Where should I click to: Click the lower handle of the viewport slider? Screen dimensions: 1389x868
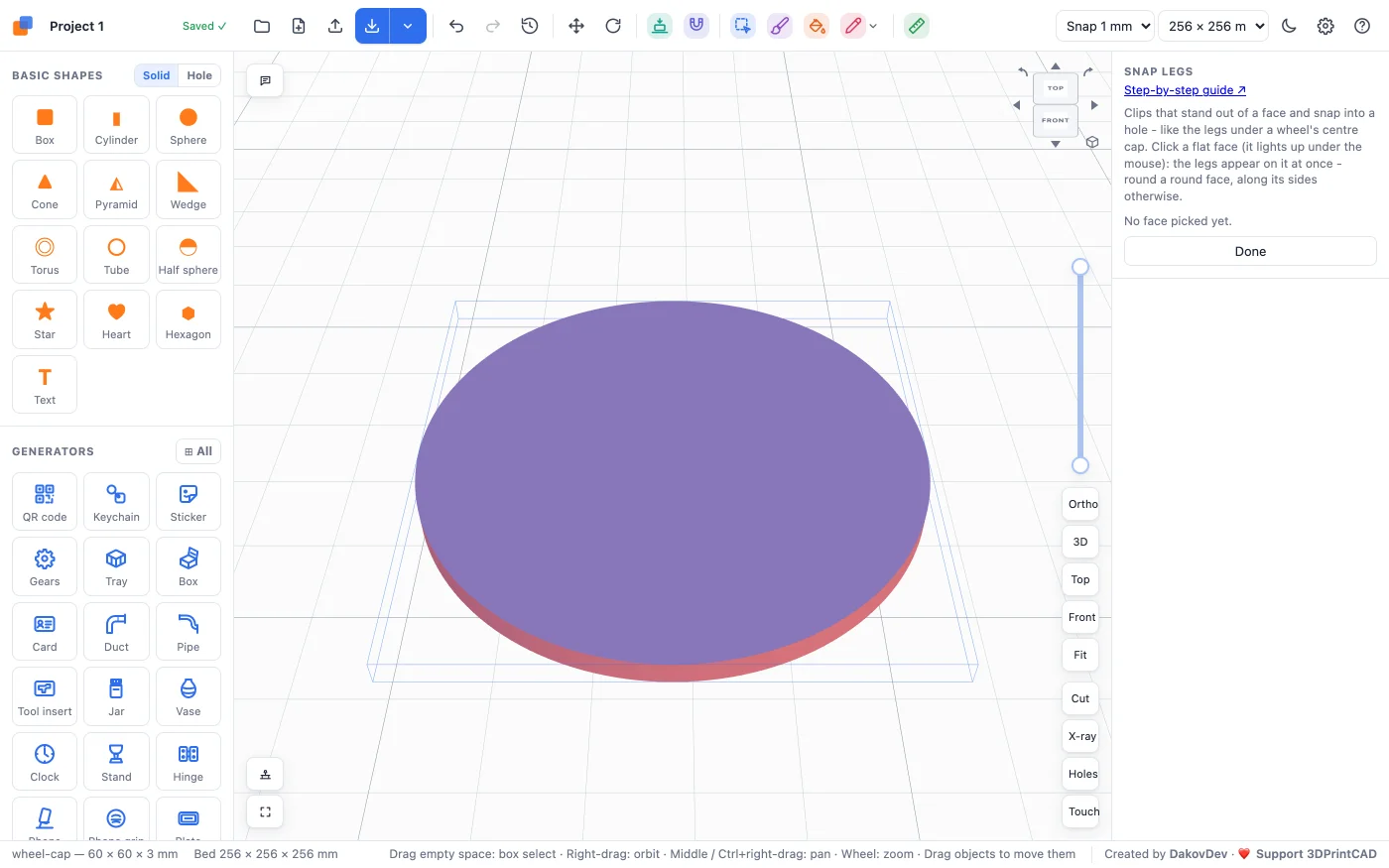[x=1080, y=465]
